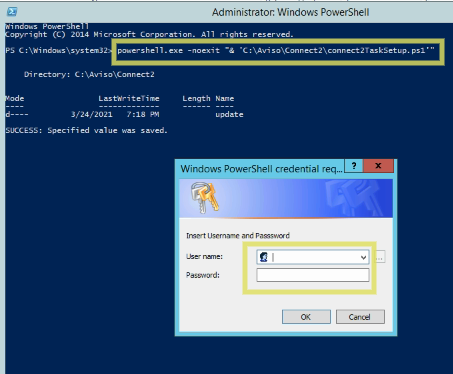
Task: Click the PowerShell window title bar icon
Action: pos(12,12)
